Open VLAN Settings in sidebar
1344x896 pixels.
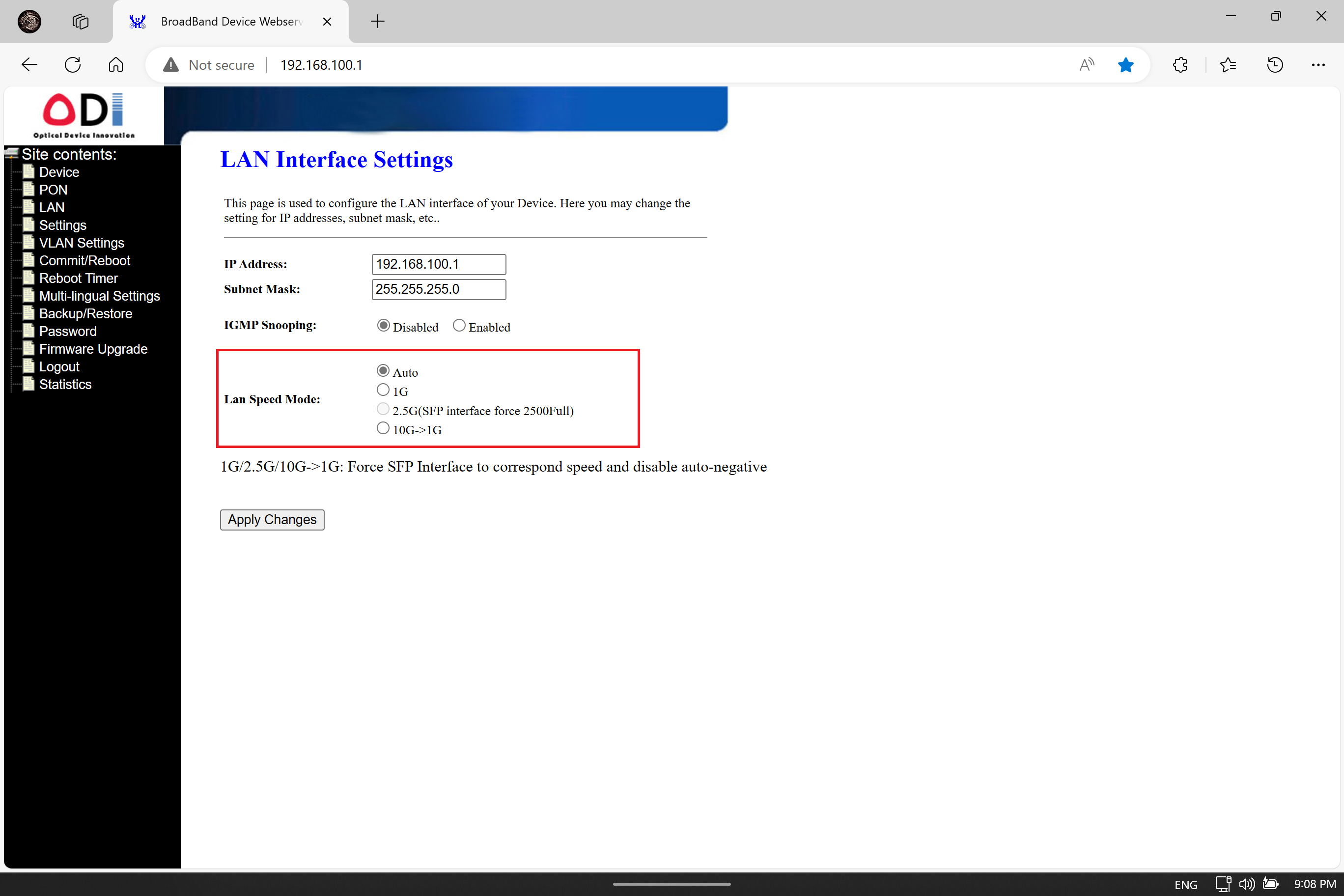(81, 243)
